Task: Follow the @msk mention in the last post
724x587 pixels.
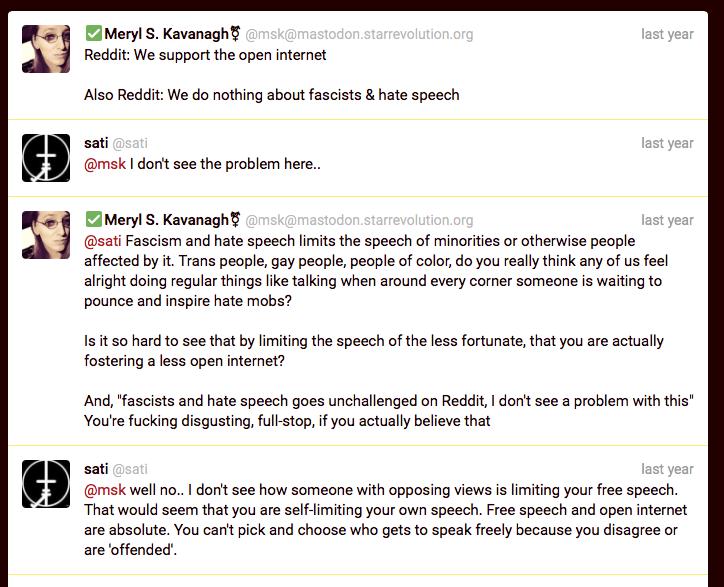Action: coord(105,490)
